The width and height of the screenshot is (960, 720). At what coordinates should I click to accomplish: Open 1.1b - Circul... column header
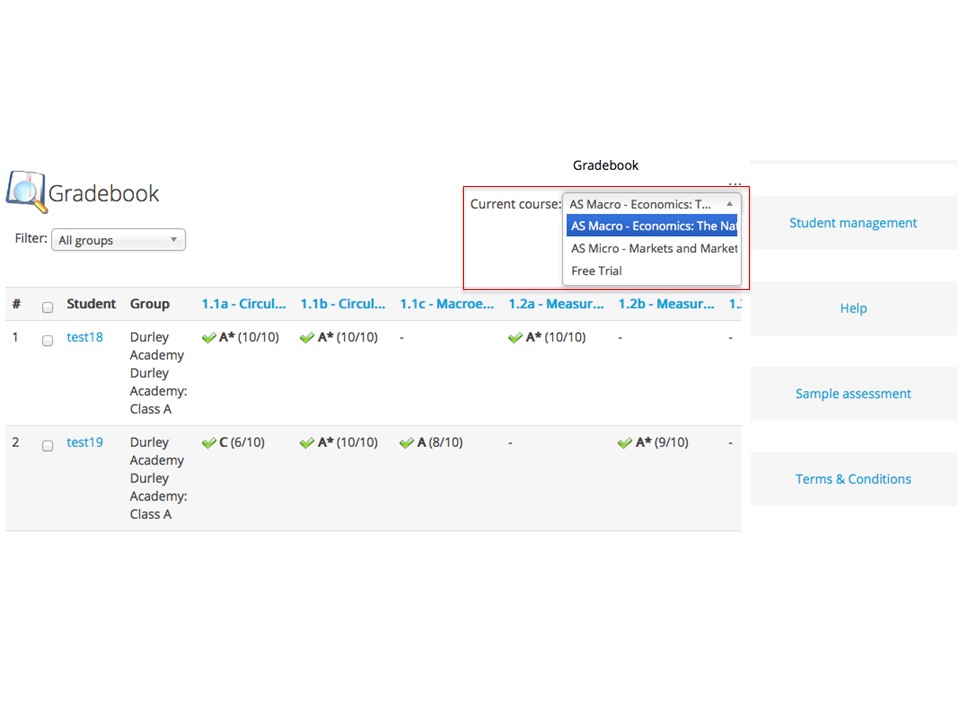343,304
